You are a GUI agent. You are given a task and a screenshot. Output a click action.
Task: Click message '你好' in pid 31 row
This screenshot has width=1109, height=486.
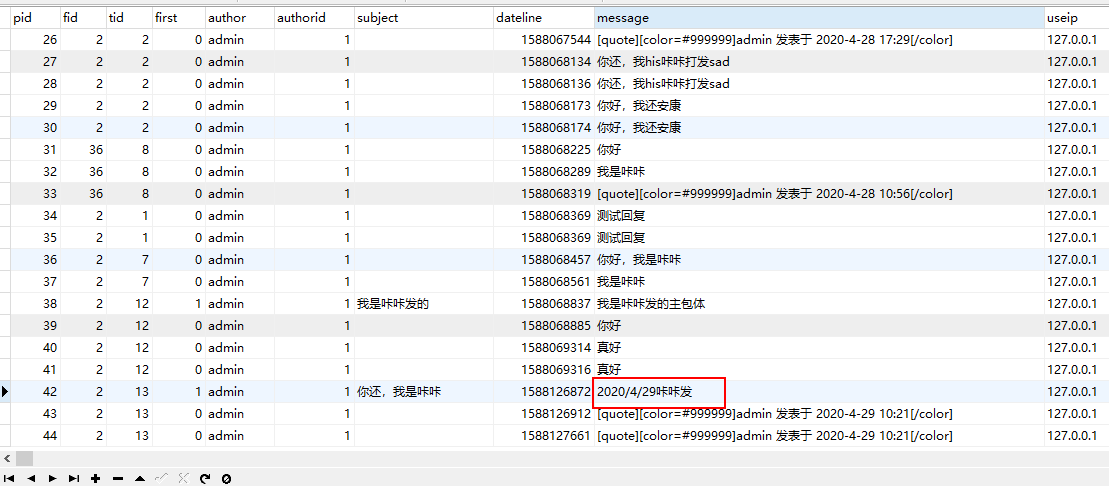tap(819, 150)
